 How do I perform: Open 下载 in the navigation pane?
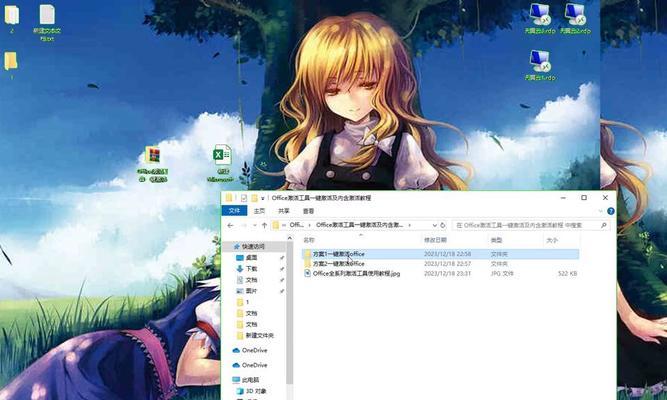pyautogui.click(x=251, y=269)
